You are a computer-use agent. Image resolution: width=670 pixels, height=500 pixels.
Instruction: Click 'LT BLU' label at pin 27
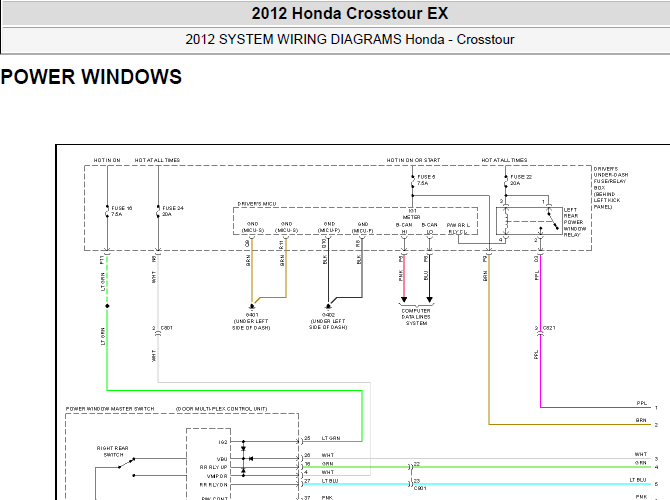click(330, 481)
